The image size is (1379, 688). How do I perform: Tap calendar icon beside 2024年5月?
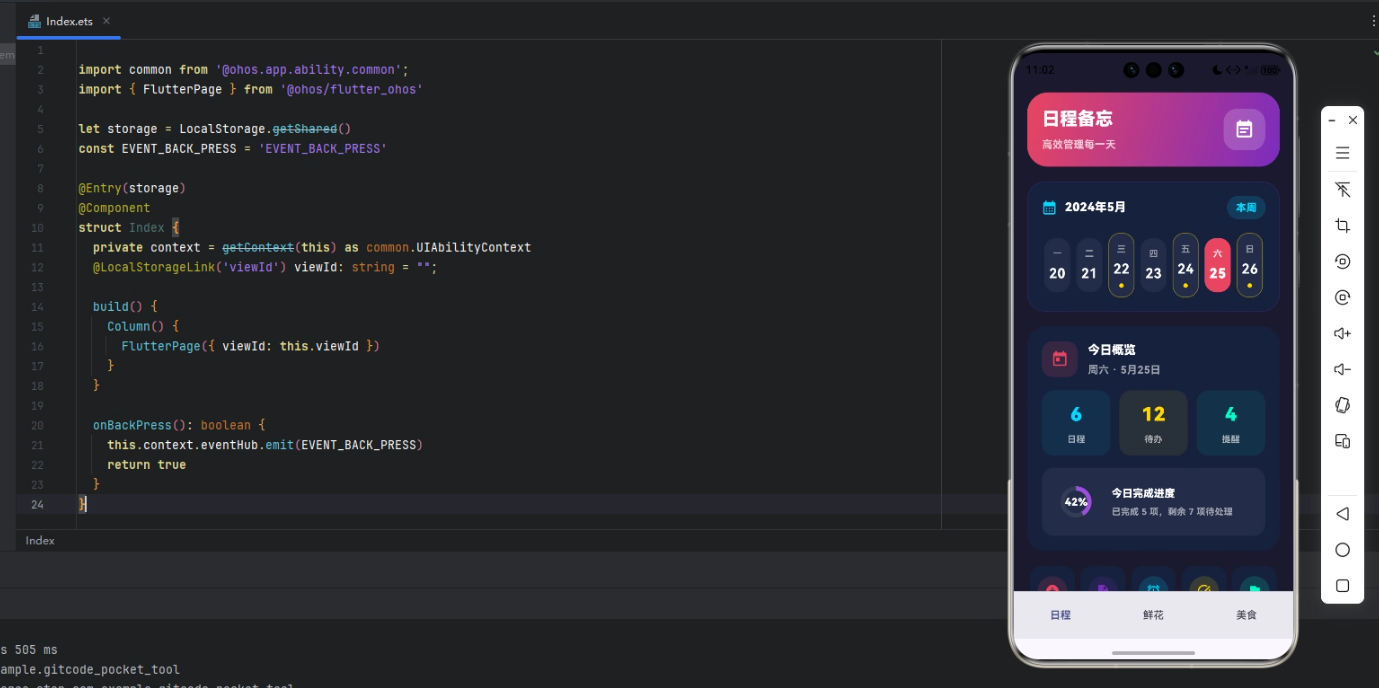click(x=1049, y=208)
